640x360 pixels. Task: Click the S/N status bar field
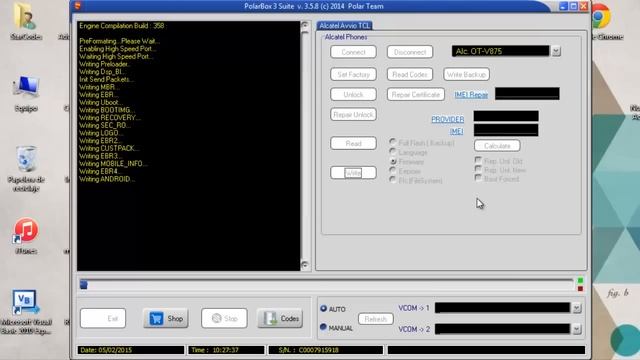point(325,350)
